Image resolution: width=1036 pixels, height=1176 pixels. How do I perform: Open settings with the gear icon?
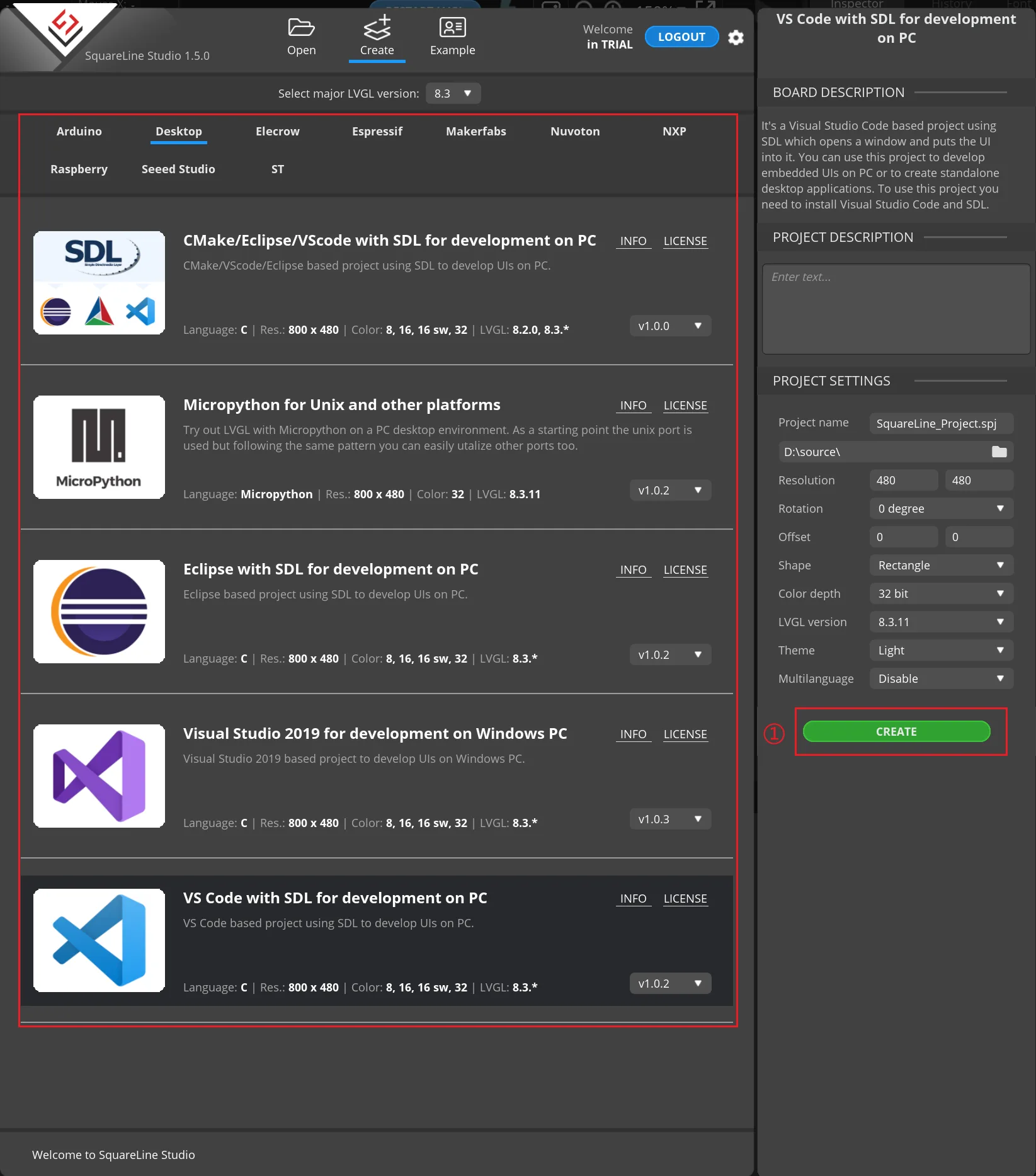(x=736, y=38)
